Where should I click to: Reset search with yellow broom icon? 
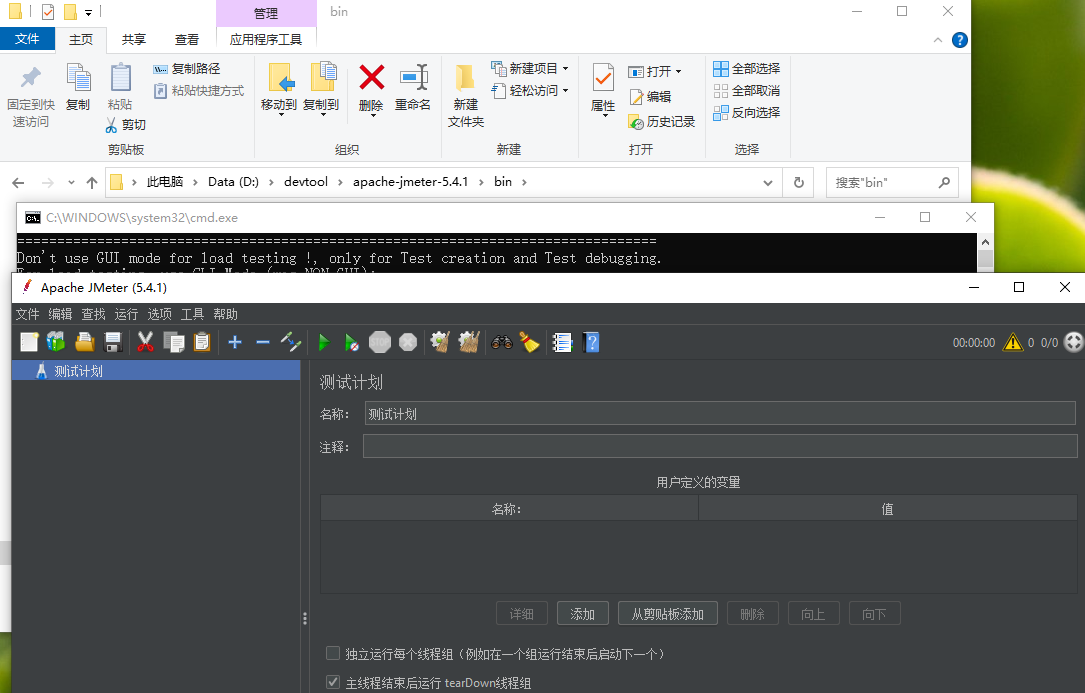530,342
